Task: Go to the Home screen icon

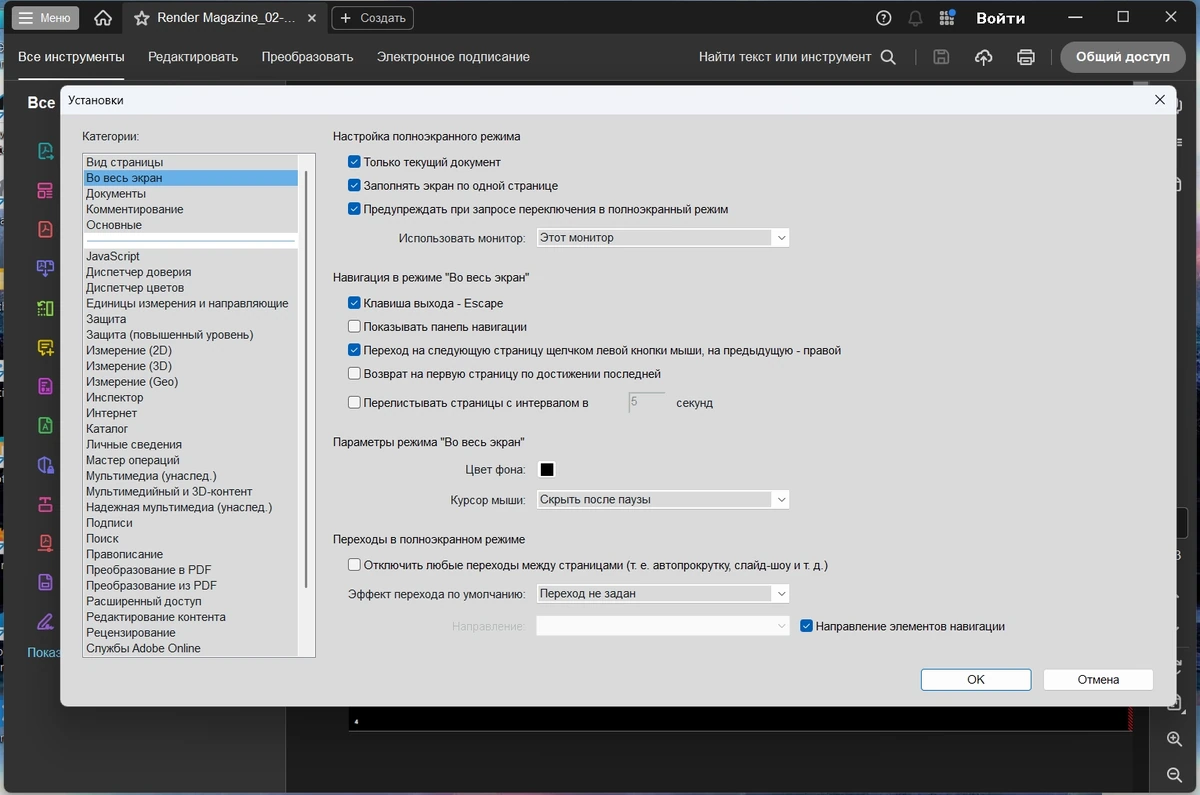Action: coord(103,18)
